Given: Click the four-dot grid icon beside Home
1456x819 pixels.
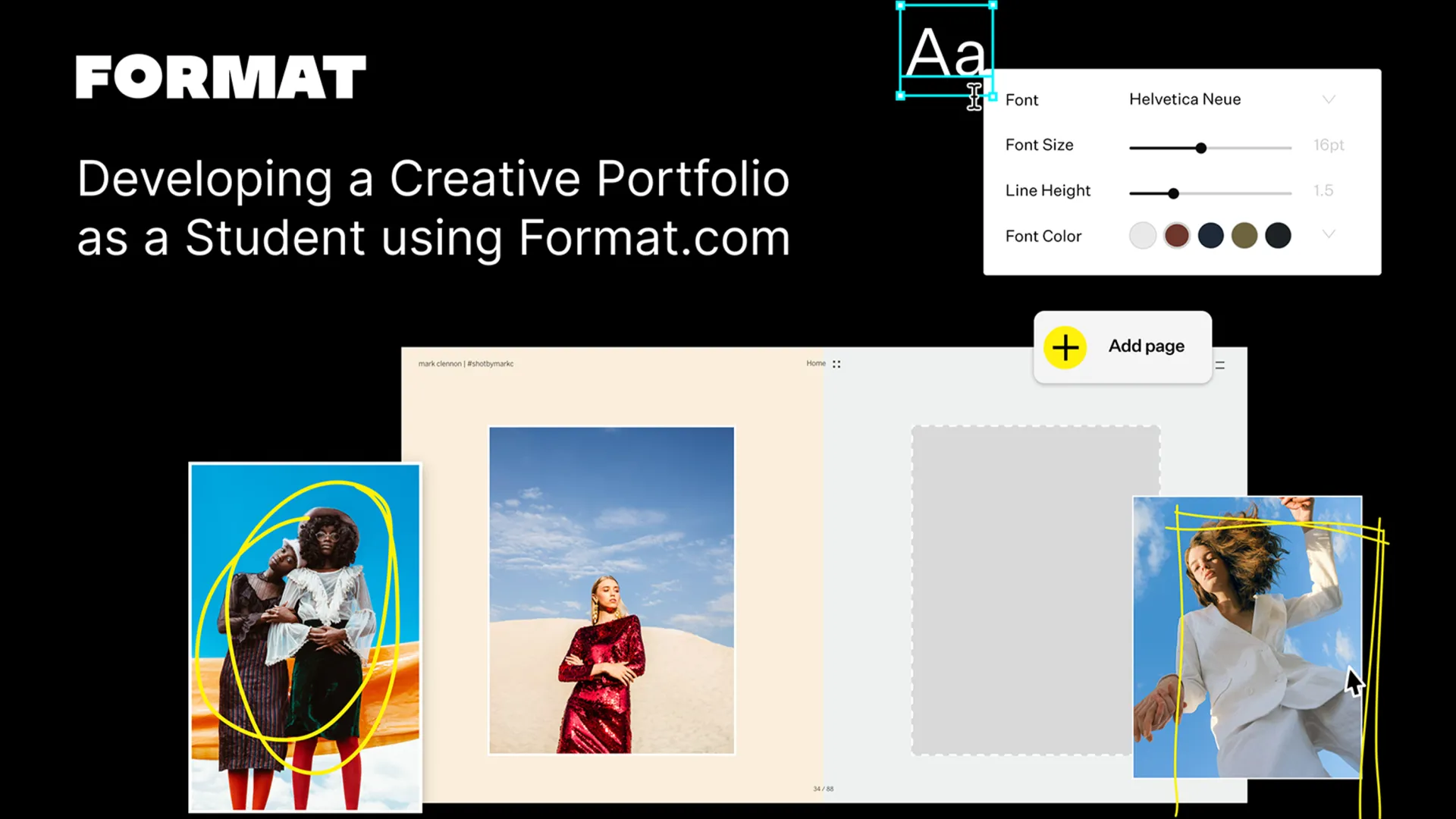Looking at the screenshot, I should 836,364.
